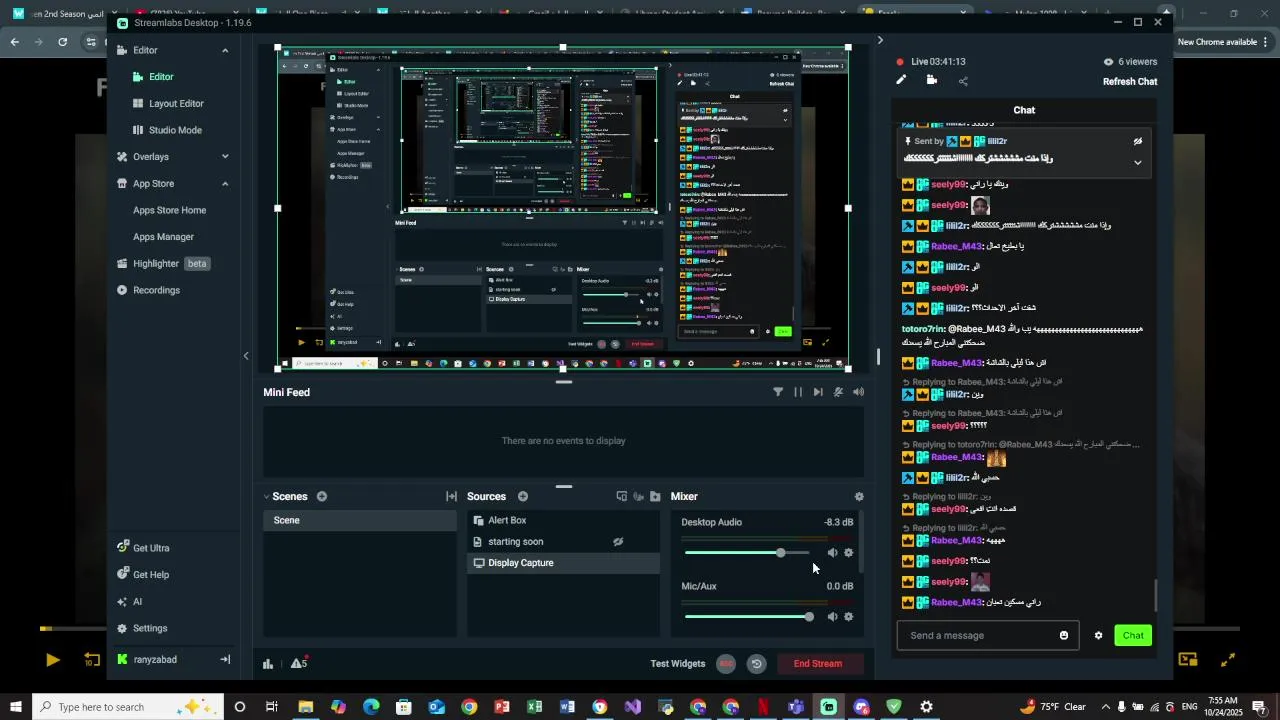Open chat emoji picker icon
This screenshot has height=720, width=1280.
click(1064, 636)
